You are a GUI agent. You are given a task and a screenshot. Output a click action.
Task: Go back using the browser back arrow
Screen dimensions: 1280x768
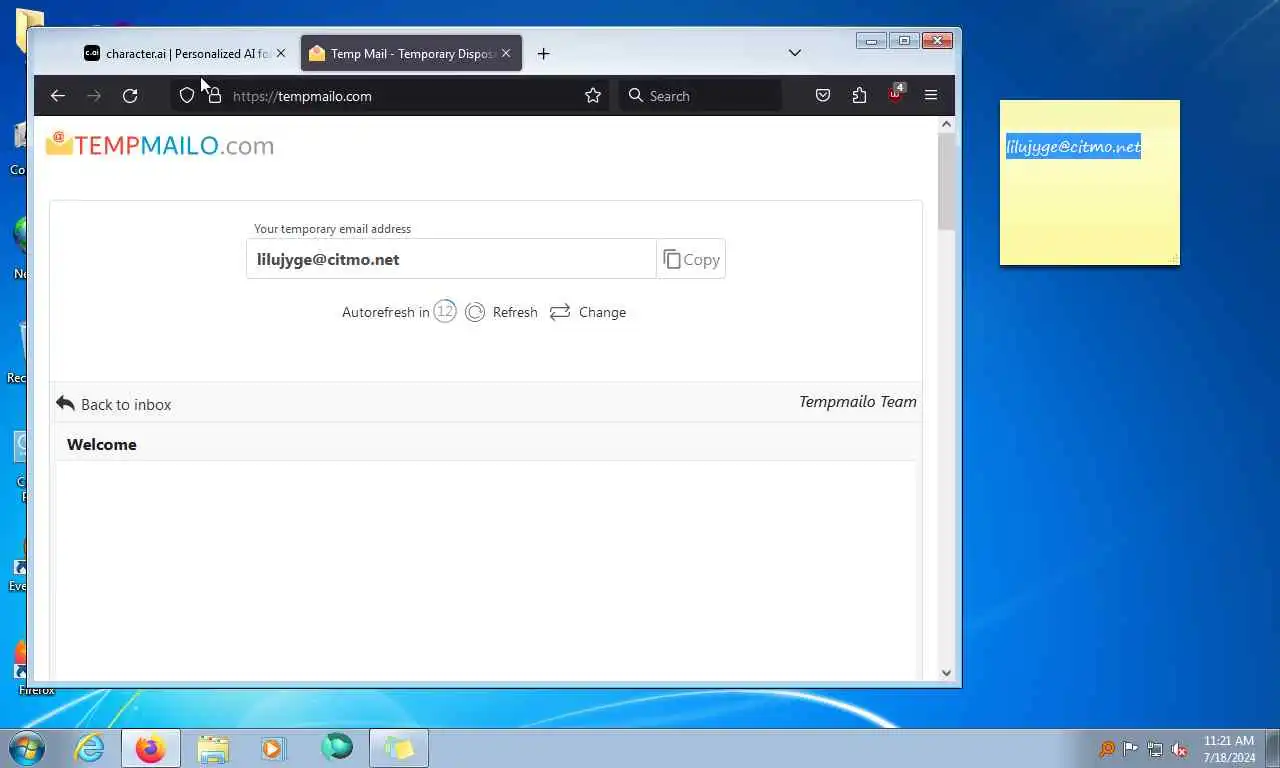click(58, 96)
